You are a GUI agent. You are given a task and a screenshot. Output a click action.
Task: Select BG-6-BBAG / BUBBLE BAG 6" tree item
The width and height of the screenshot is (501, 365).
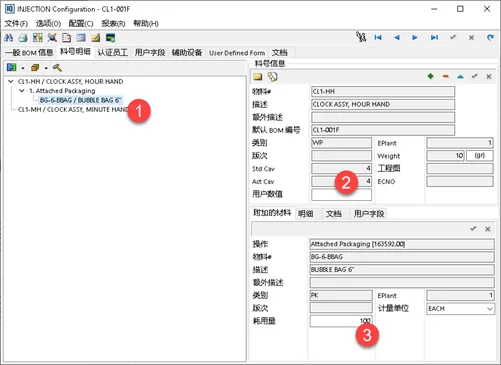(80, 100)
